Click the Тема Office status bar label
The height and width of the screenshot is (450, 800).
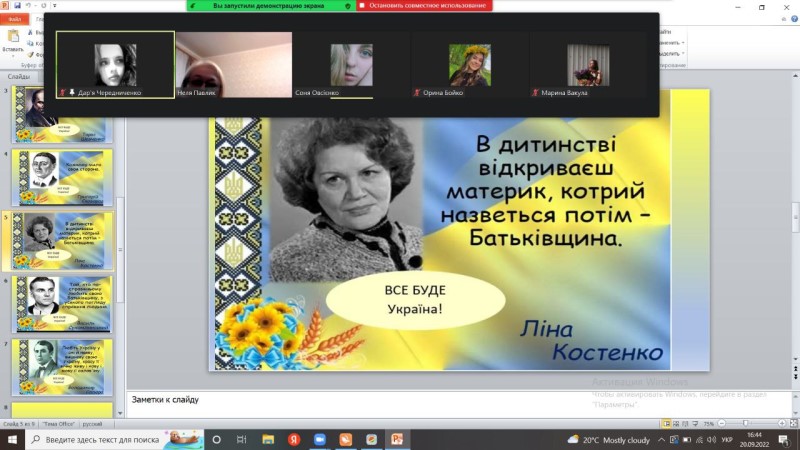pos(59,424)
